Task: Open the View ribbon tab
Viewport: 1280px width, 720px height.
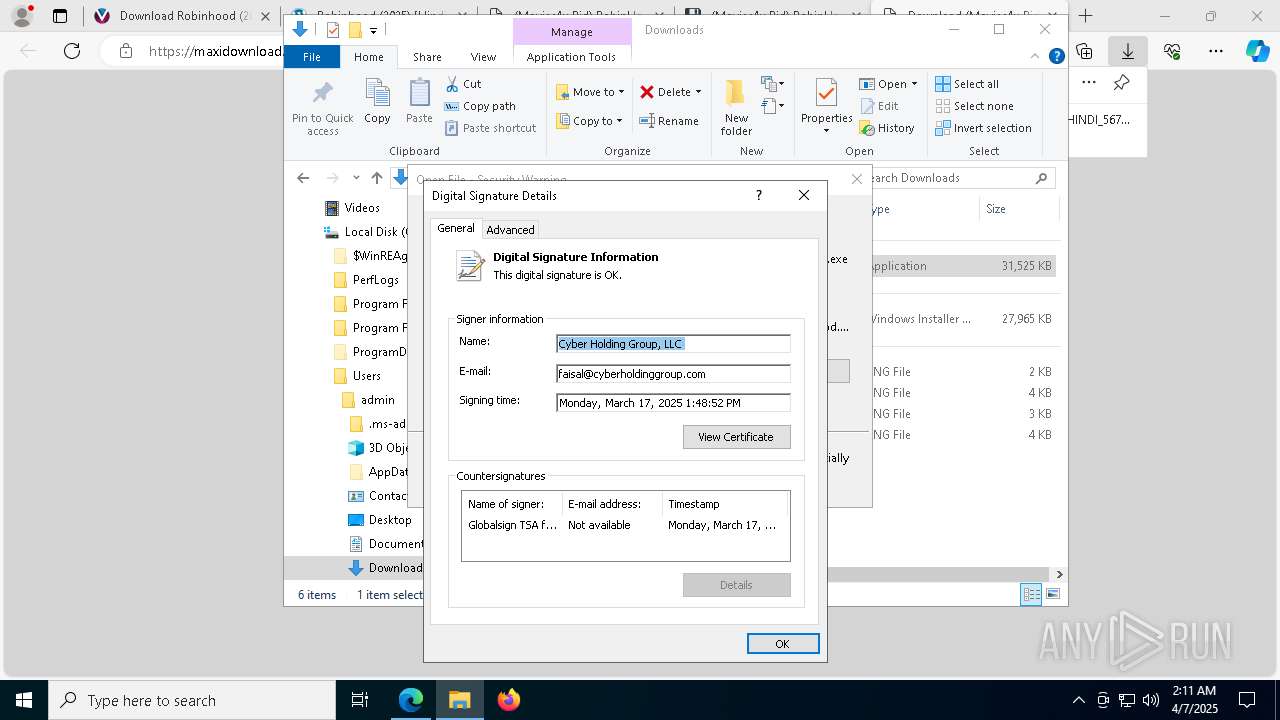Action: coord(483,57)
